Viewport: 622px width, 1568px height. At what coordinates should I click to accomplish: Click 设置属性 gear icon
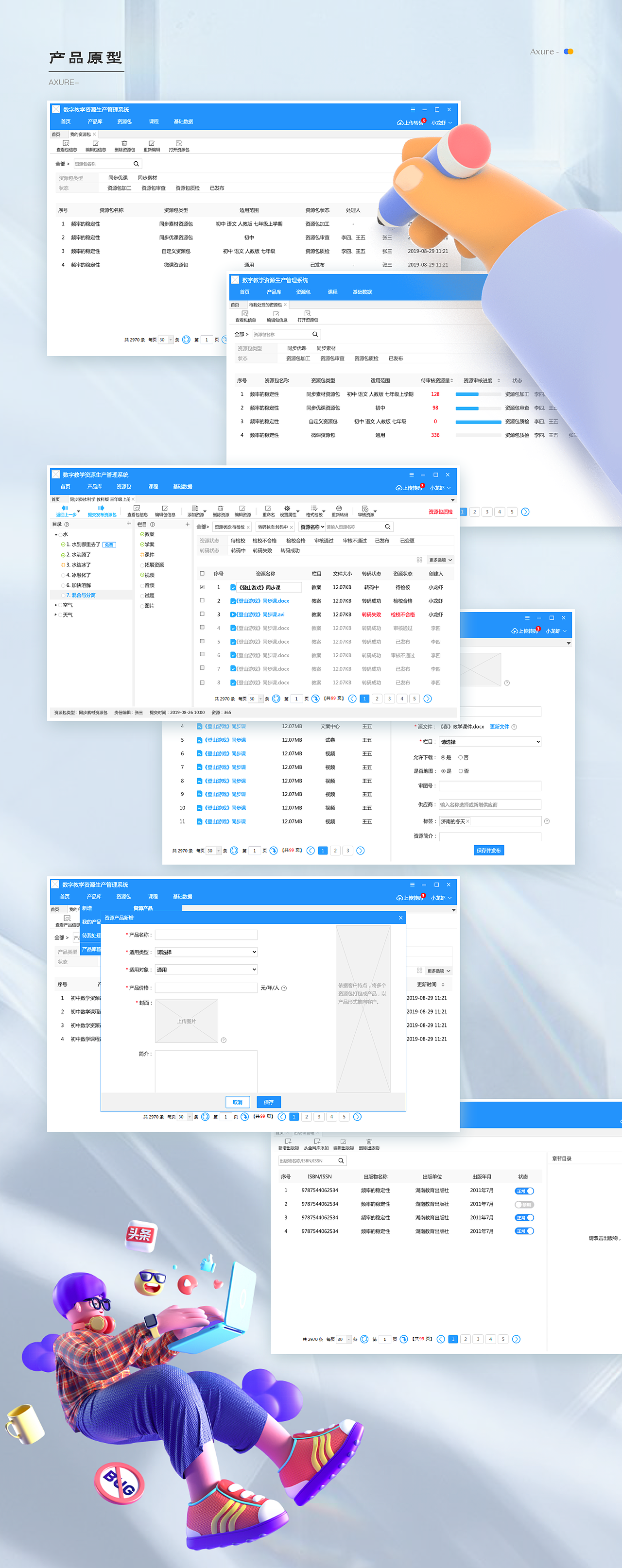[x=287, y=508]
